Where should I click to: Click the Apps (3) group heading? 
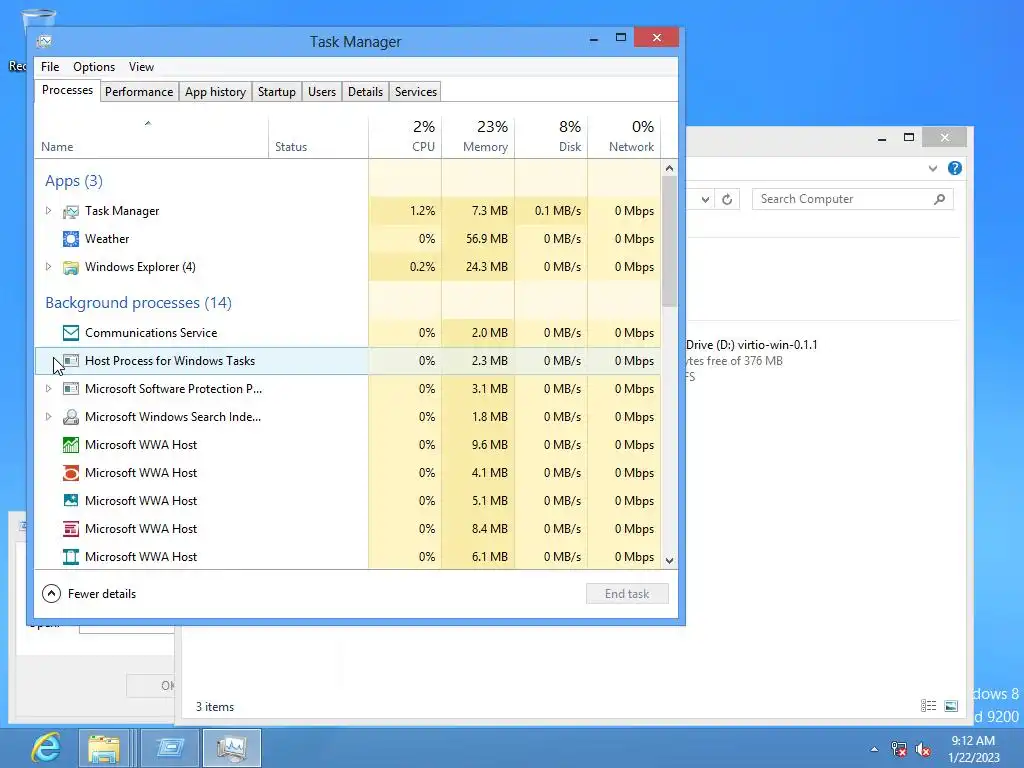74,181
